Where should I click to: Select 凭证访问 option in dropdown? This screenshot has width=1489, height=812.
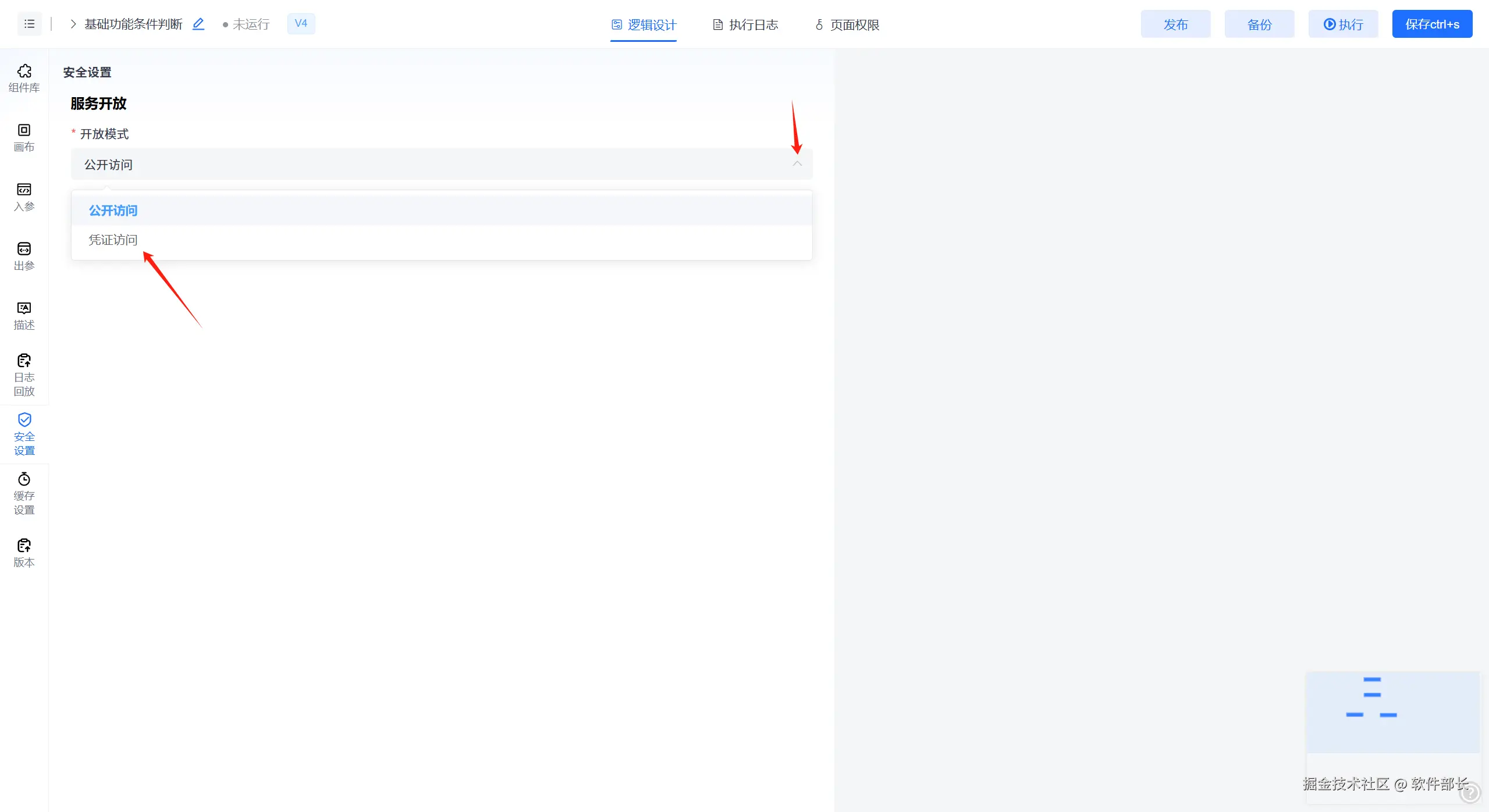(113, 240)
